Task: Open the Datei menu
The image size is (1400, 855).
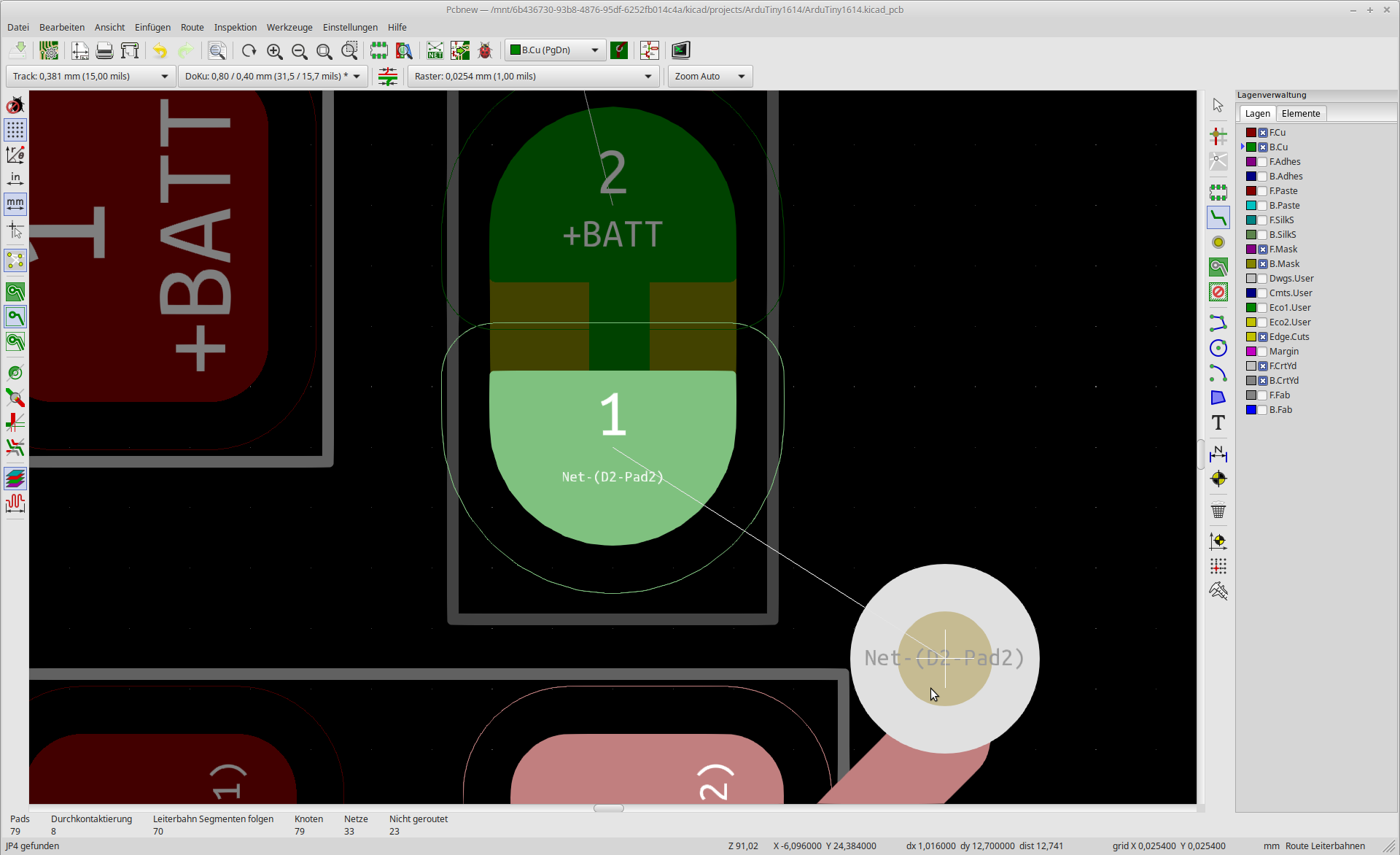Action: tap(18, 28)
